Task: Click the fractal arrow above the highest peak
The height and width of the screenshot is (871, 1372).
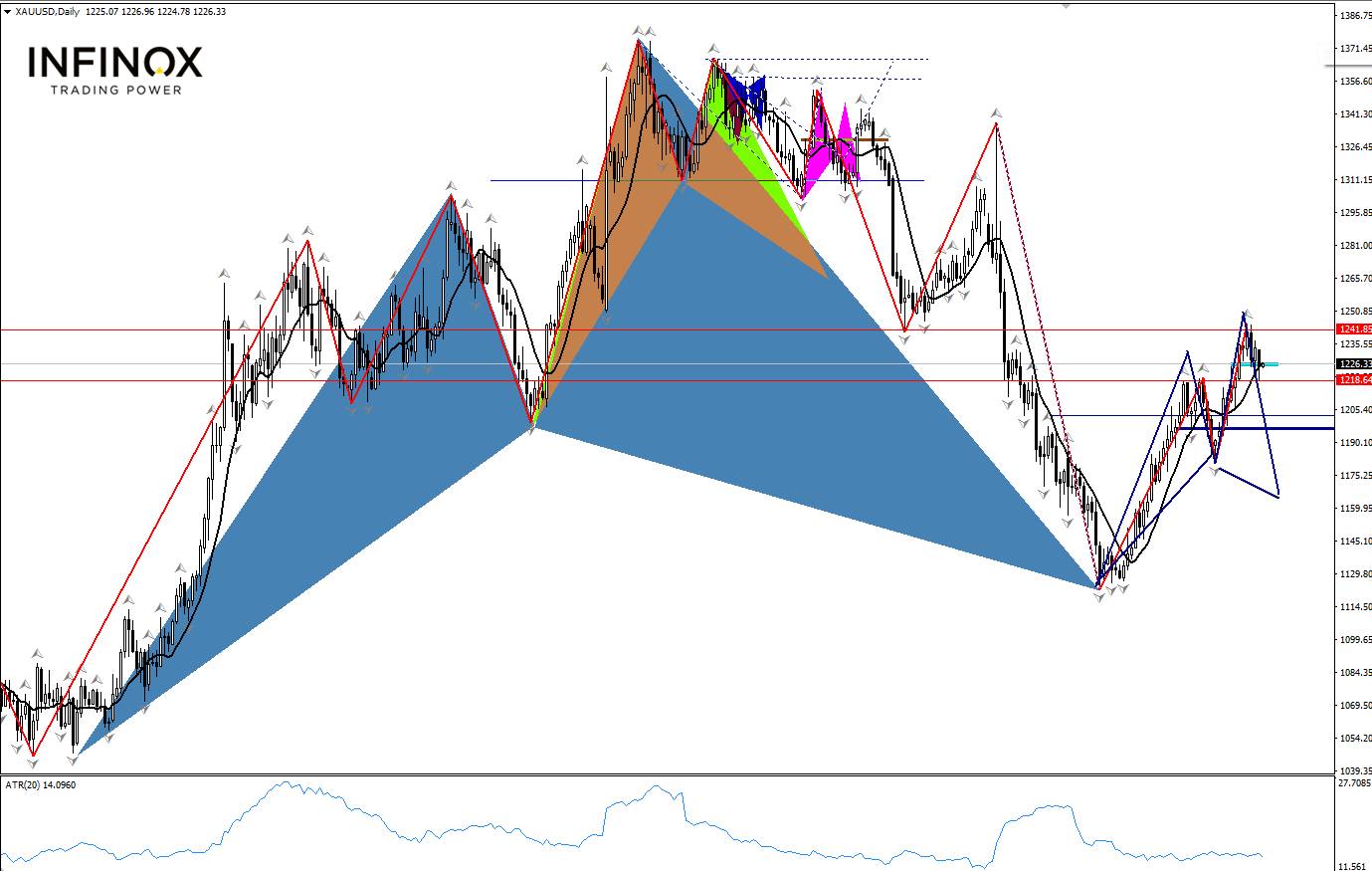Action: (x=638, y=31)
